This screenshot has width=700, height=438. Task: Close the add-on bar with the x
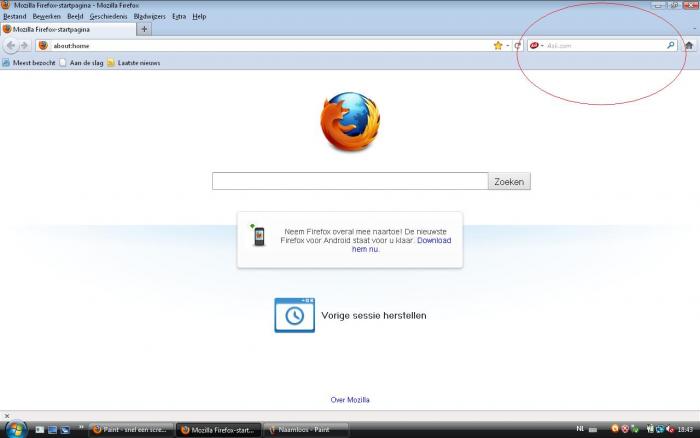click(7, 416)
